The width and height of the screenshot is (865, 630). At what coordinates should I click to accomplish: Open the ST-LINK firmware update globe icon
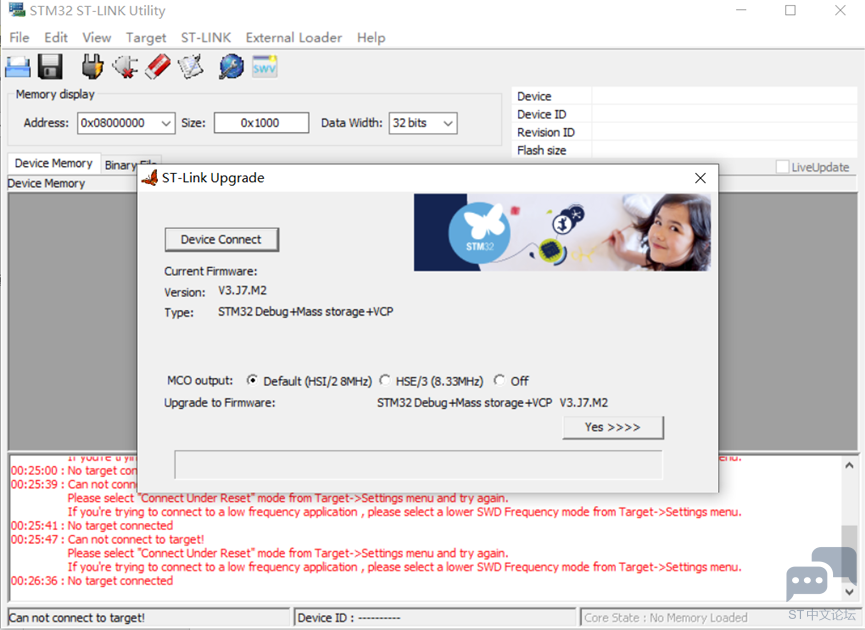point(231,67)
